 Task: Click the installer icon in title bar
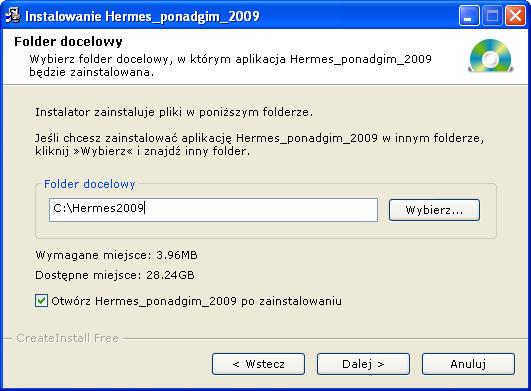pos(13,16)
